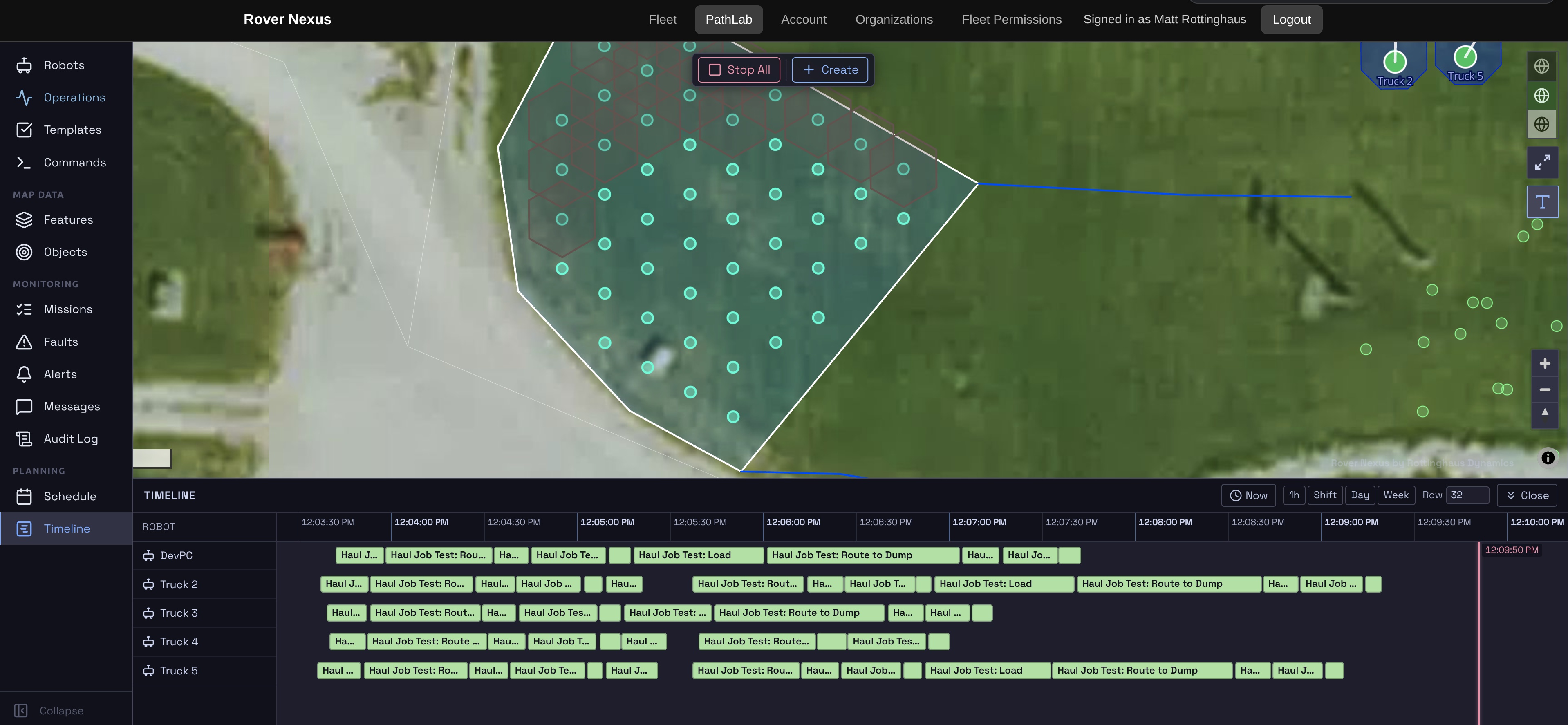The height and width of the screenshot is (725, 1568).
Task: Click DevPC's 'Route to Dump' block
Action: tap(862, 555)
